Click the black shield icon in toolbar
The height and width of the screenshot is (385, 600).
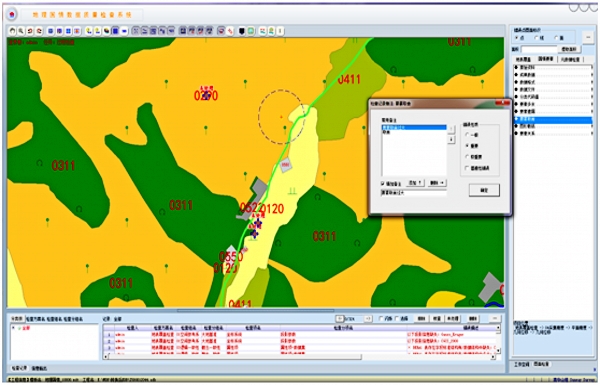[241, 31]
